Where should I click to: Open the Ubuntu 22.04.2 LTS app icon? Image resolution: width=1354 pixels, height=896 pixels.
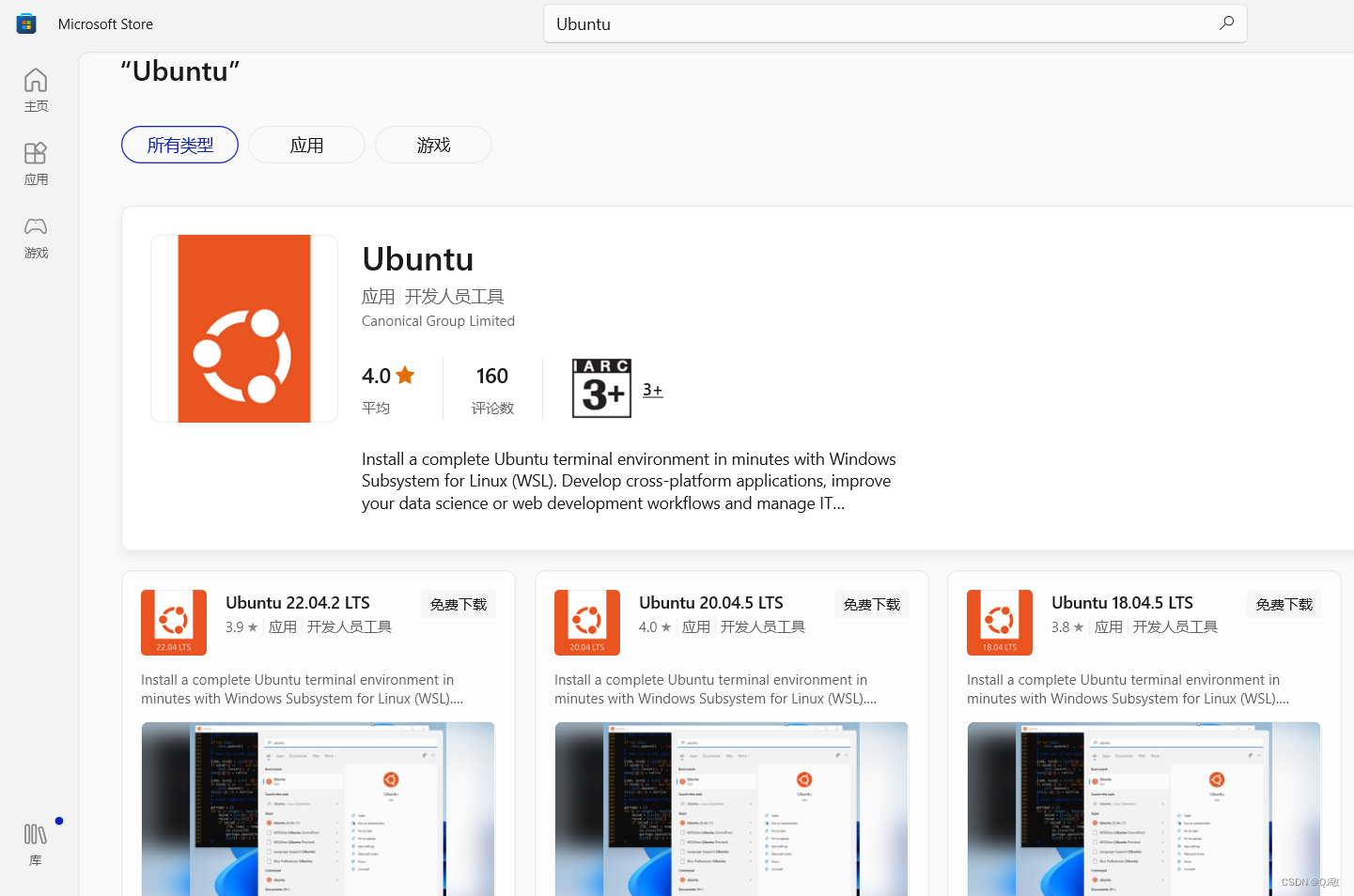[173, 622]
